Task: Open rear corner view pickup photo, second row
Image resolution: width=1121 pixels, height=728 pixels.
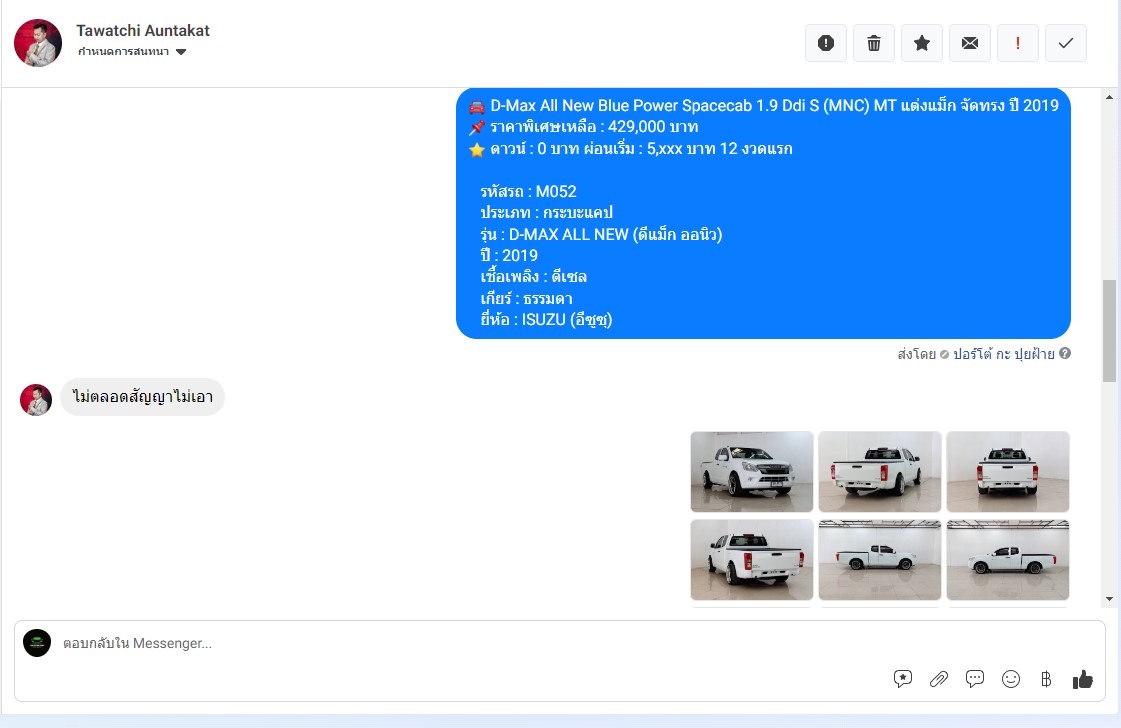Action: [751, 559]
